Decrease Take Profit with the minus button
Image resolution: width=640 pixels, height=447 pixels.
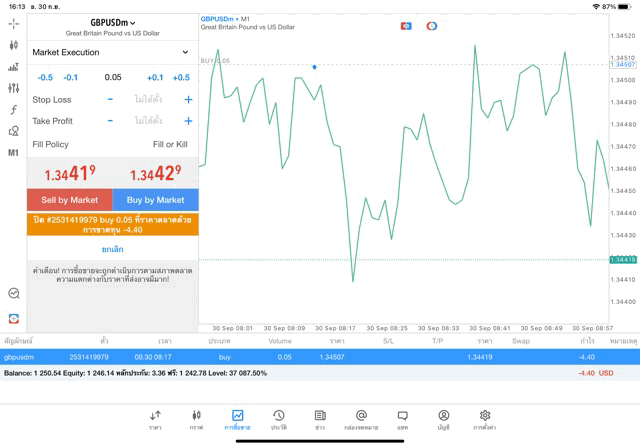(x=110, y=121)
